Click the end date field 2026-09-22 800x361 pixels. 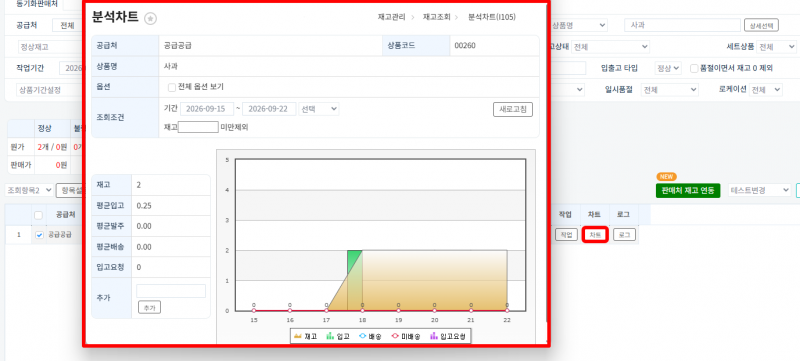coord(269,109)
